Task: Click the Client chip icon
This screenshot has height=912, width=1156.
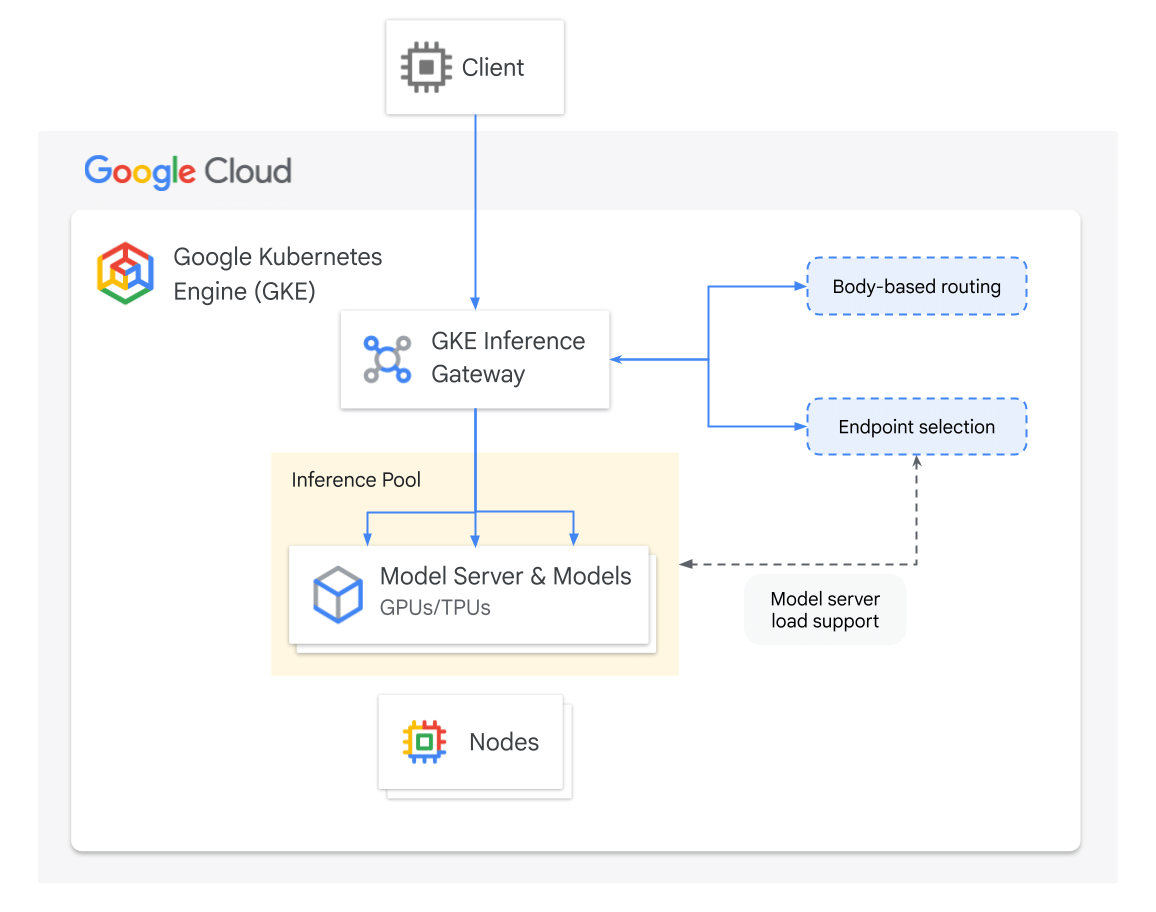Action: pos(426,67)
